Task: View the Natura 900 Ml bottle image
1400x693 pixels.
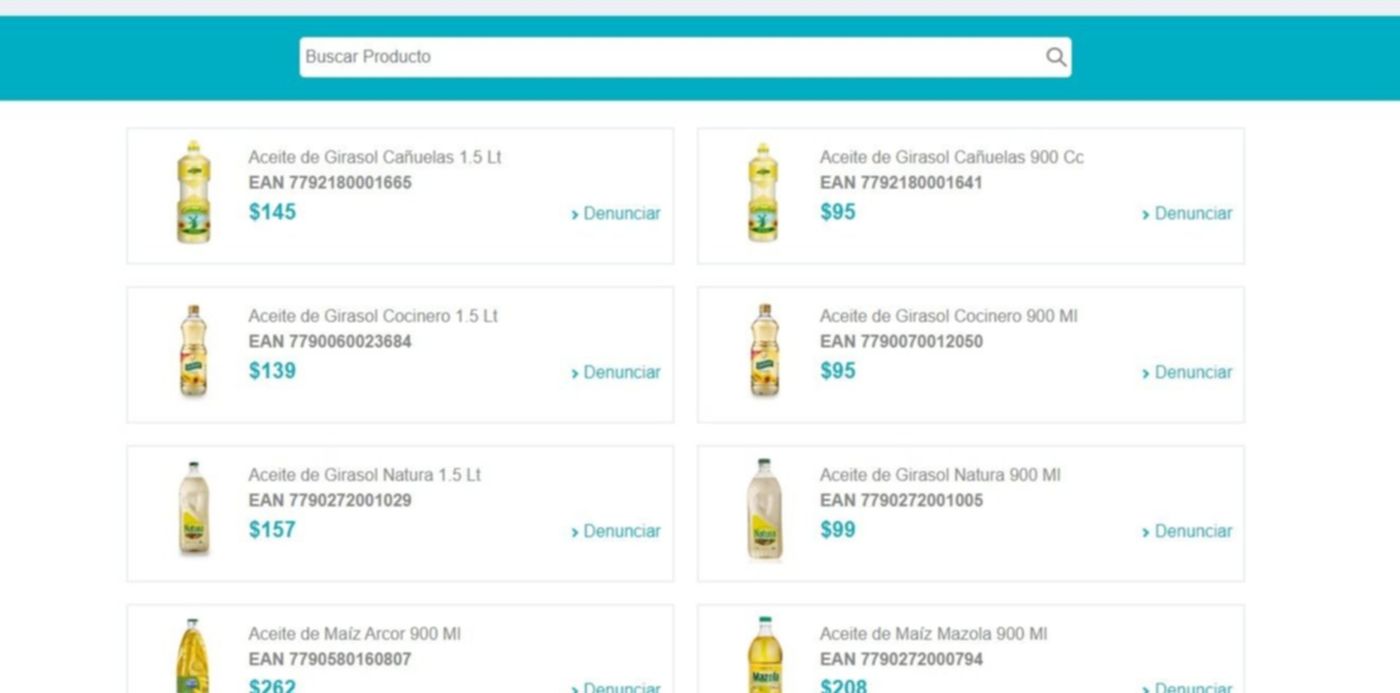Action: click(764, 509)
